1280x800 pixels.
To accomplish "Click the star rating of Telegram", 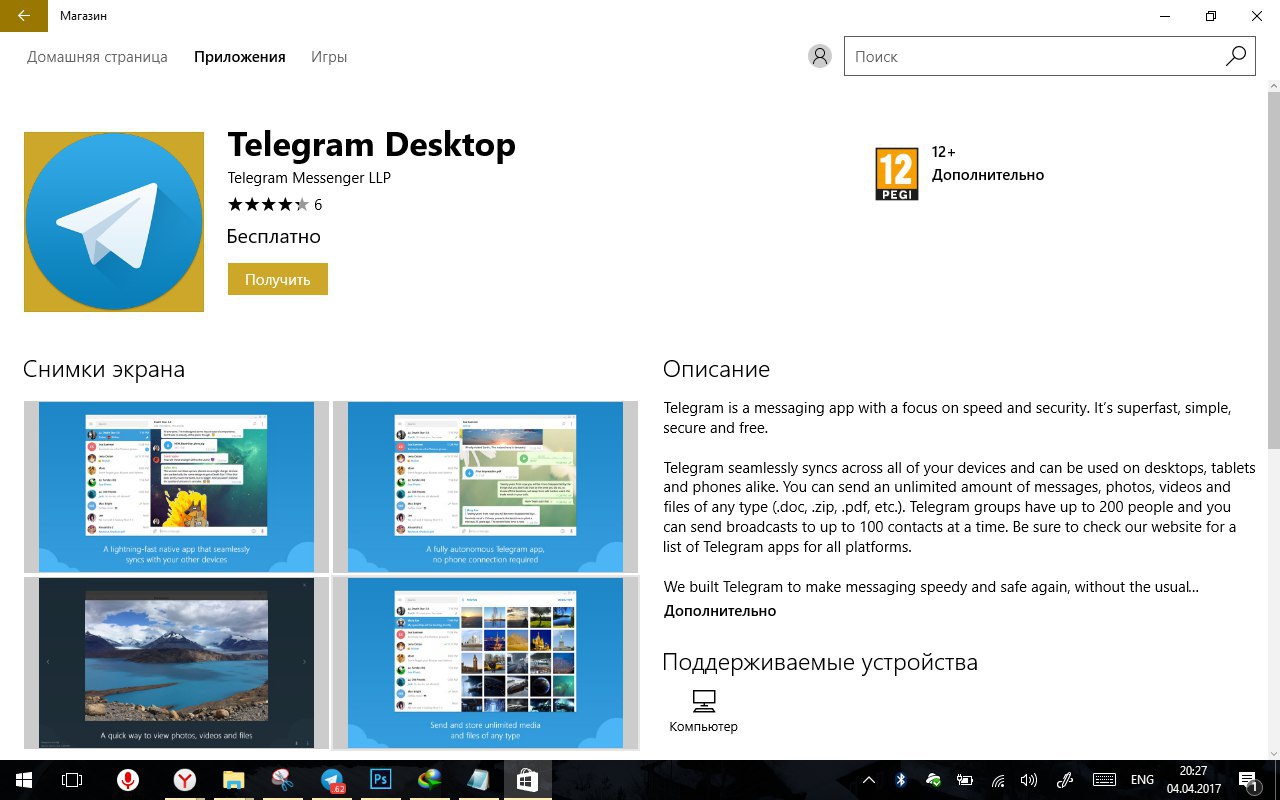I will click(268, 205).
